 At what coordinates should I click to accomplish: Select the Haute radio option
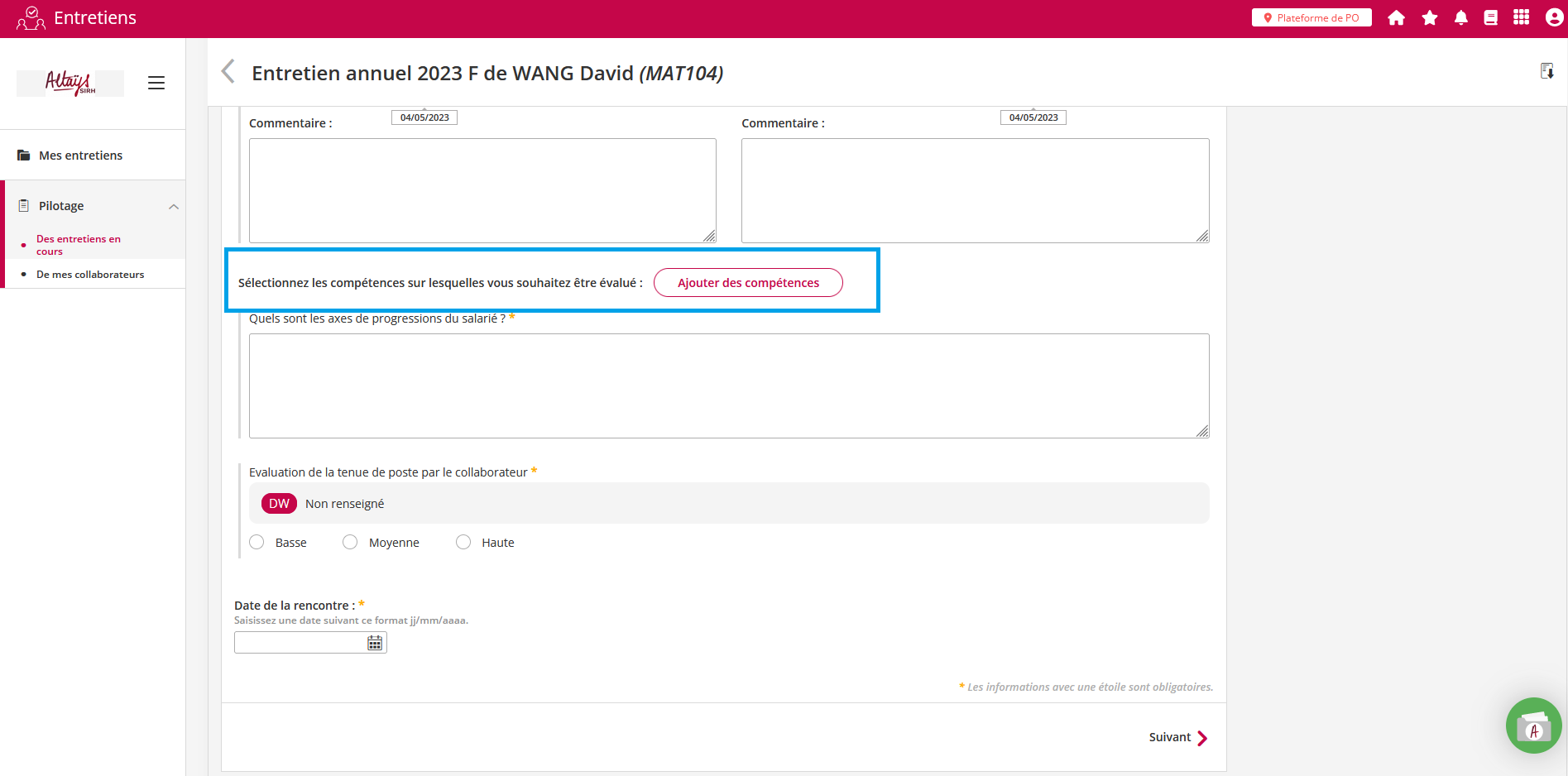tap(463, 542)
